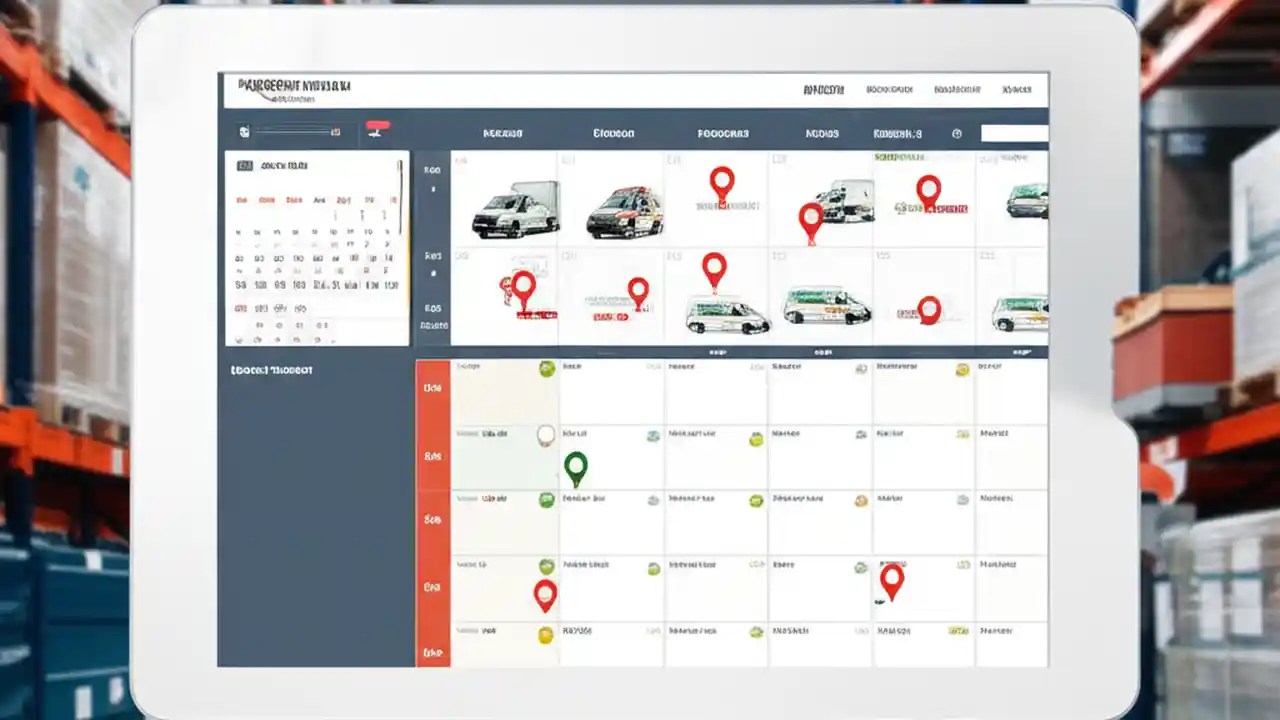Image resolution: width=1280 pixels, height=720 pixels.
Task: Click the camera icon left of the zoom slider
Action: [x=242, y=130]
